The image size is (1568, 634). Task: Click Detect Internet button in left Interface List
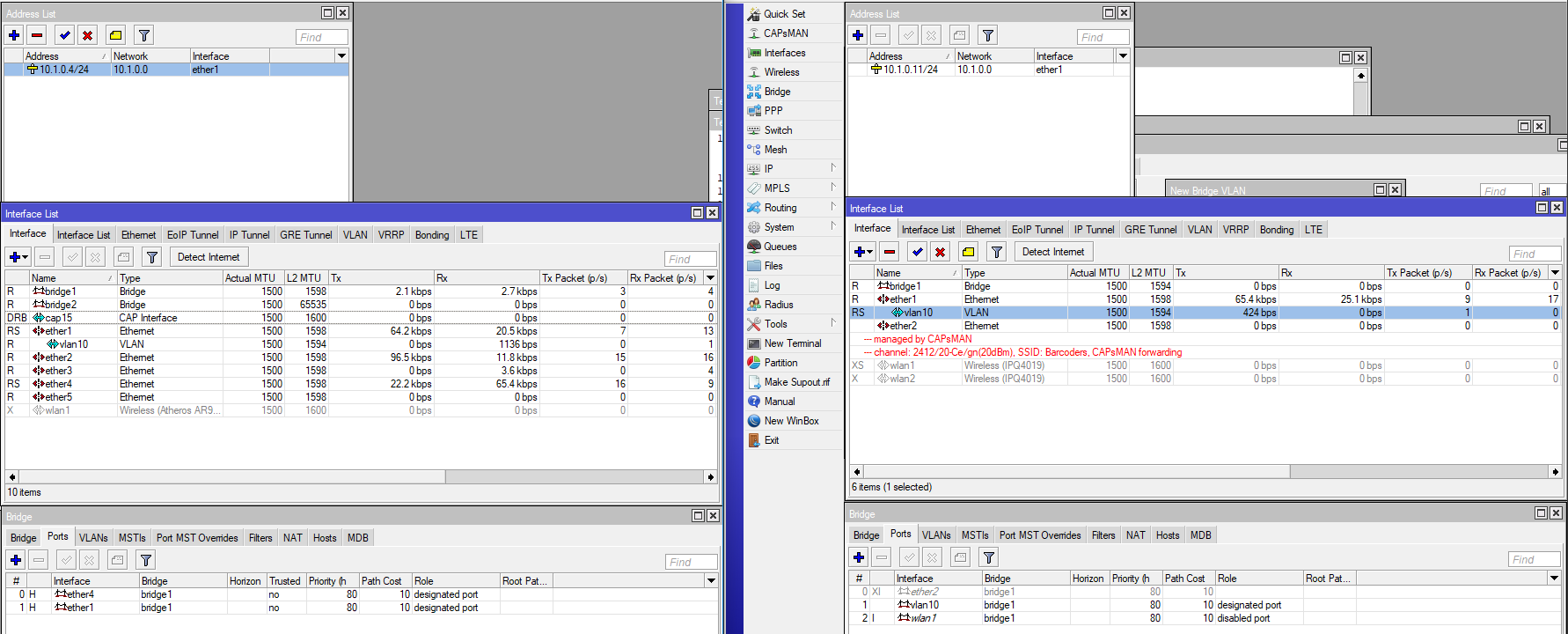(209, 257)
